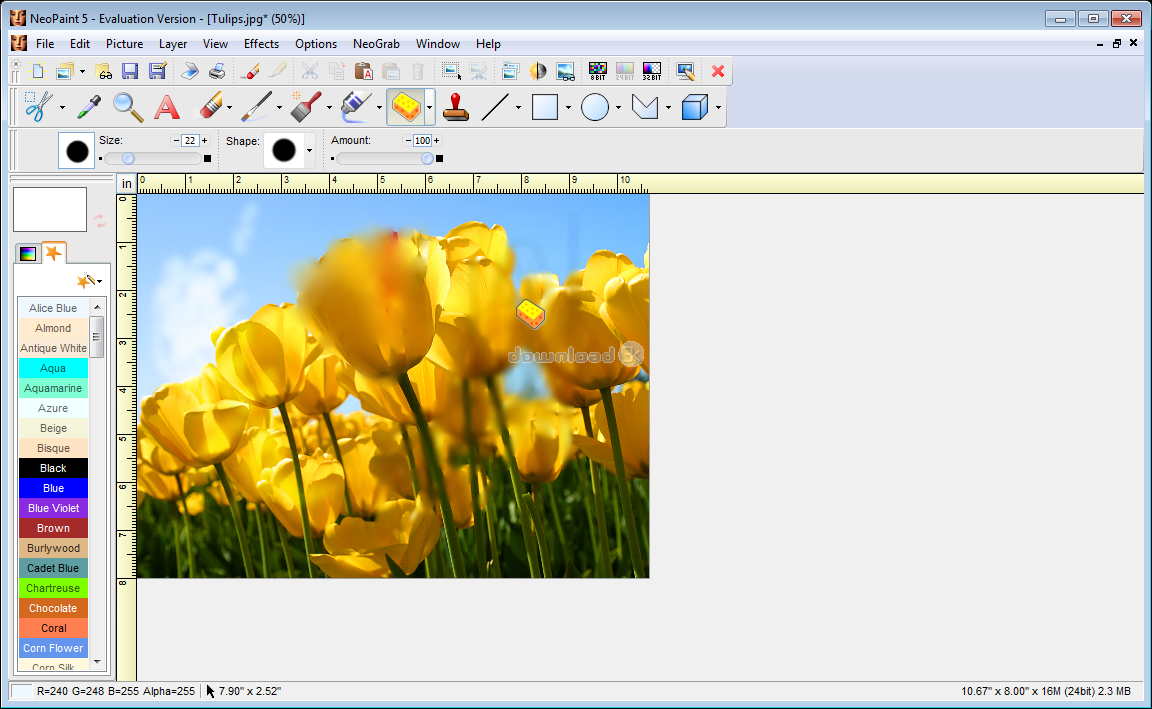This screenshot has height=709, width=1152.
Task: Select the wide paint brush effects tool
Action: [x=306, y=107]
